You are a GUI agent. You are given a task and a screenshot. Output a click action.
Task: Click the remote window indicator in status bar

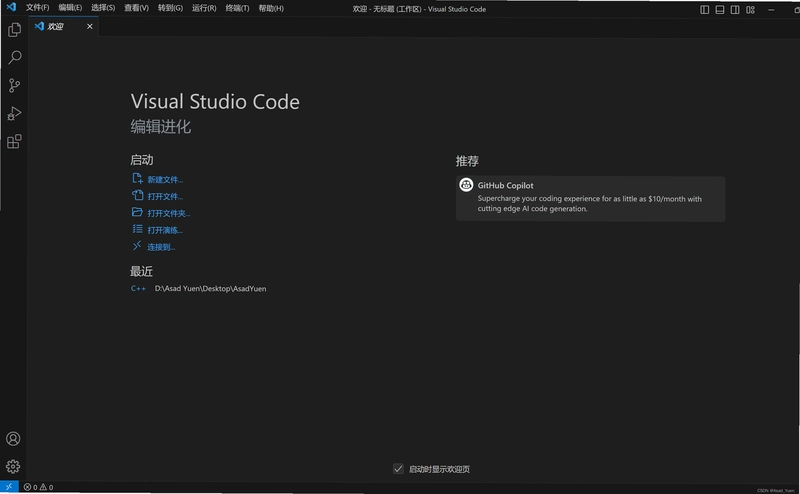coord(9,487)
